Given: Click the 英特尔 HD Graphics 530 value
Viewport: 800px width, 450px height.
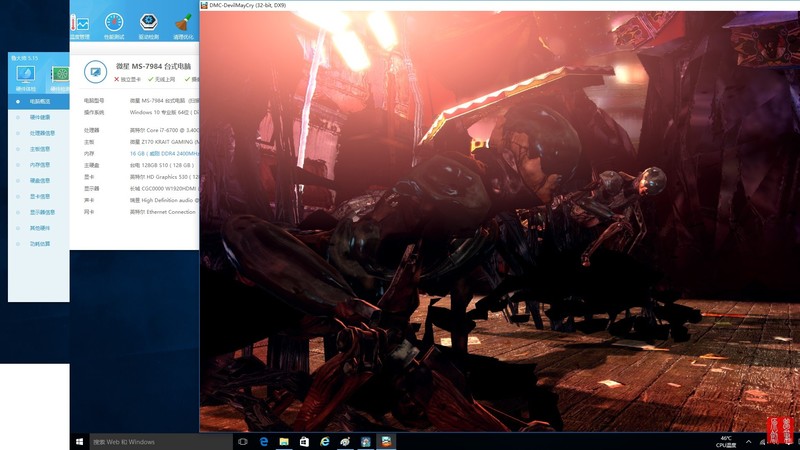Looking at the screenshot, I should click(x=164, y=177).
